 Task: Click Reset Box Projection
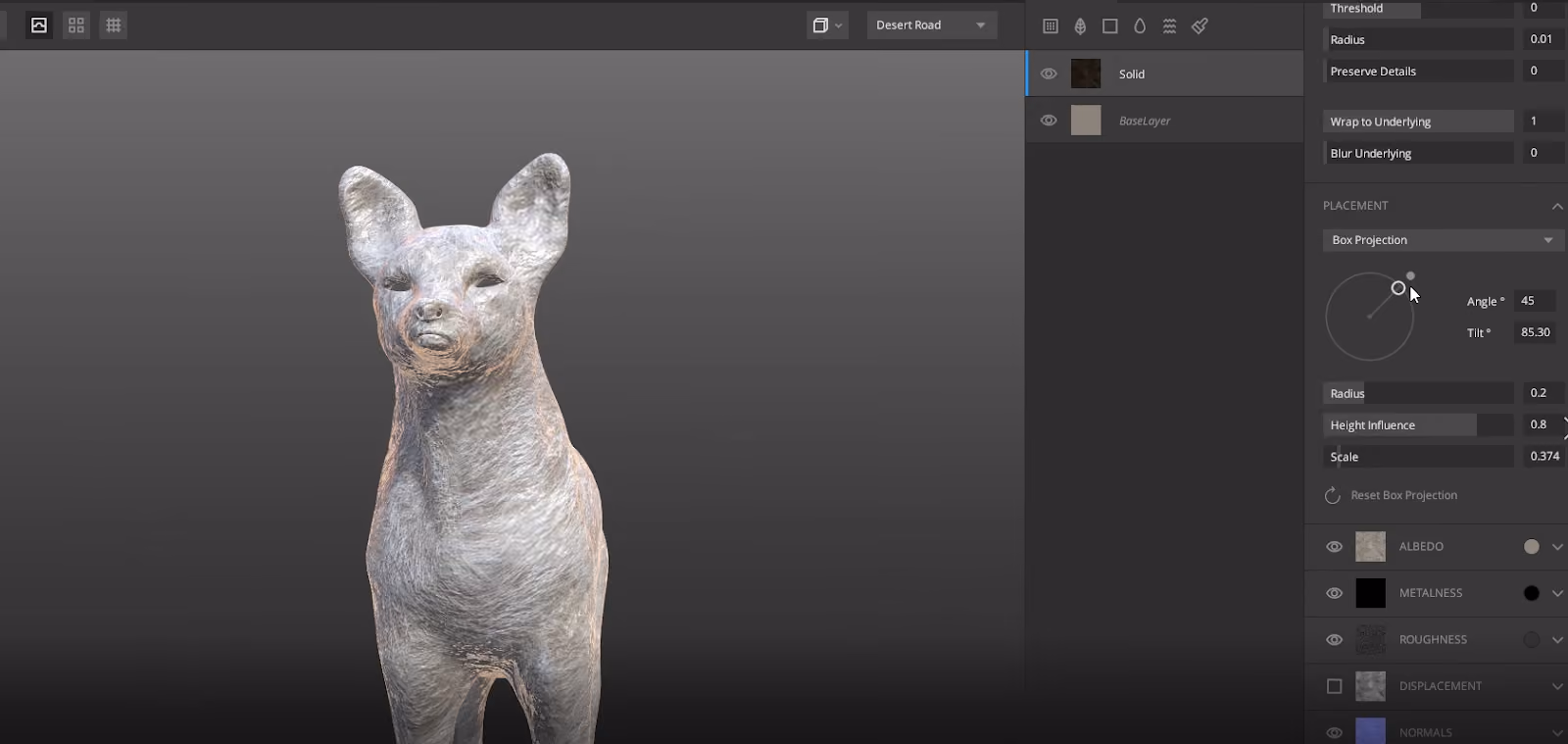(1403, 496)
